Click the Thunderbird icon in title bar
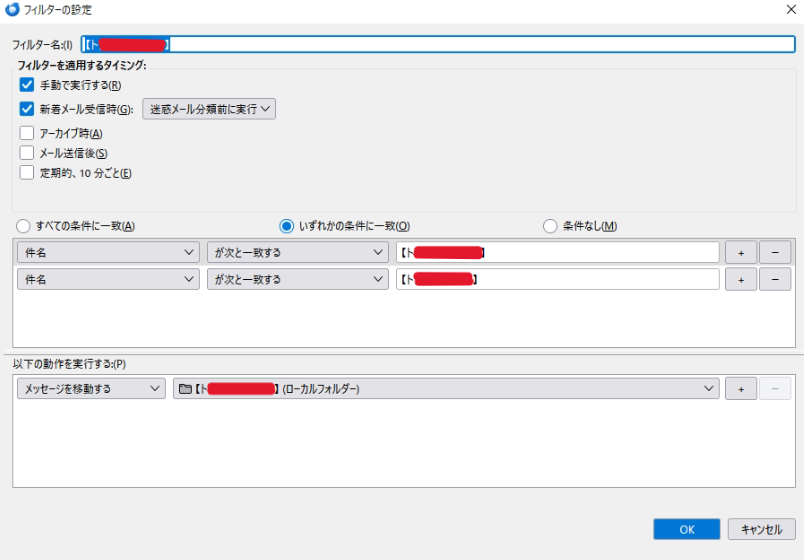 point(12,9)
